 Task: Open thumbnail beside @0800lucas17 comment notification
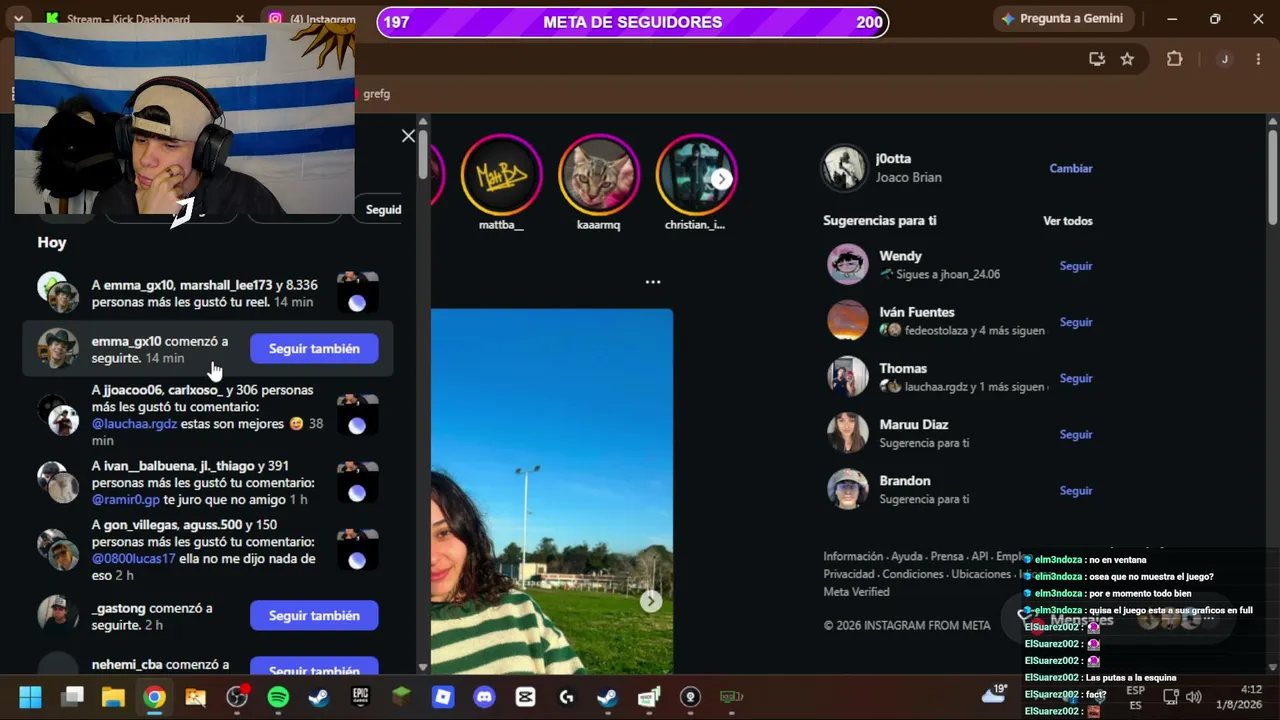pos(357,550)
